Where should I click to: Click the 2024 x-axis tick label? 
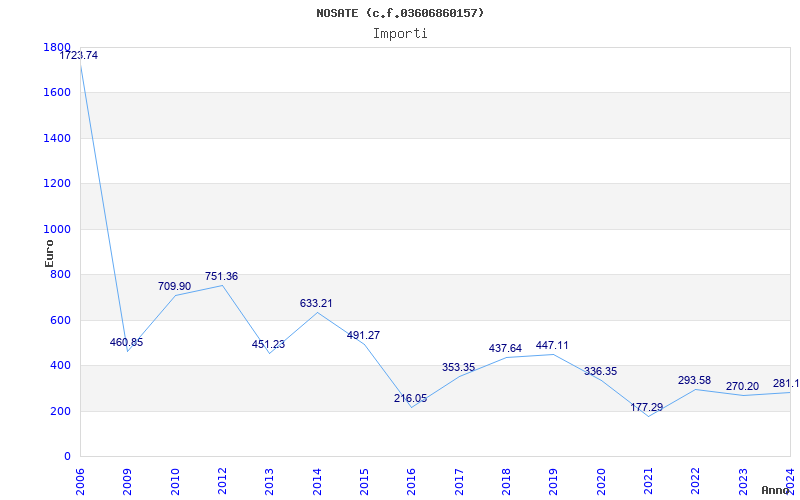click(790, 482)
